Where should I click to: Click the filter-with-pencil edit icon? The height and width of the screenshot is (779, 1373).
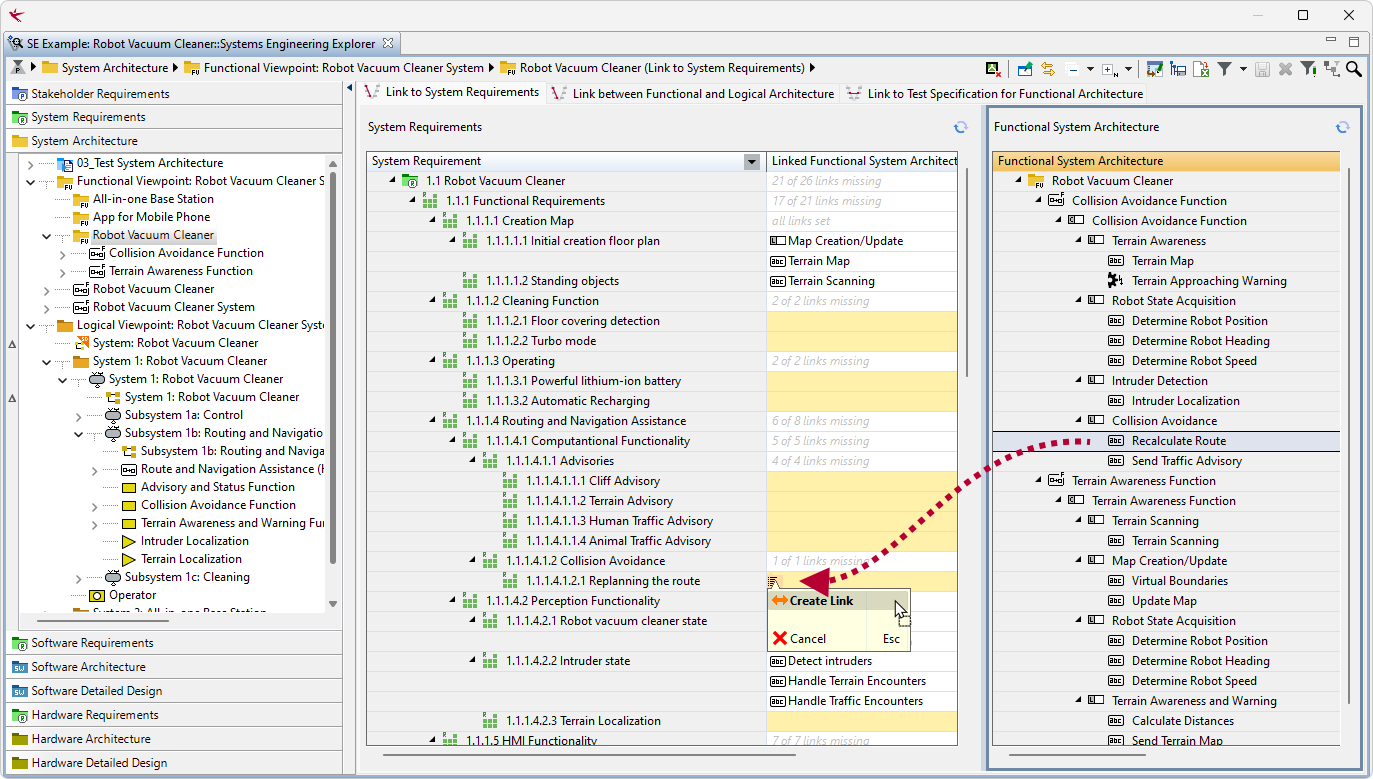[1308, 69]
